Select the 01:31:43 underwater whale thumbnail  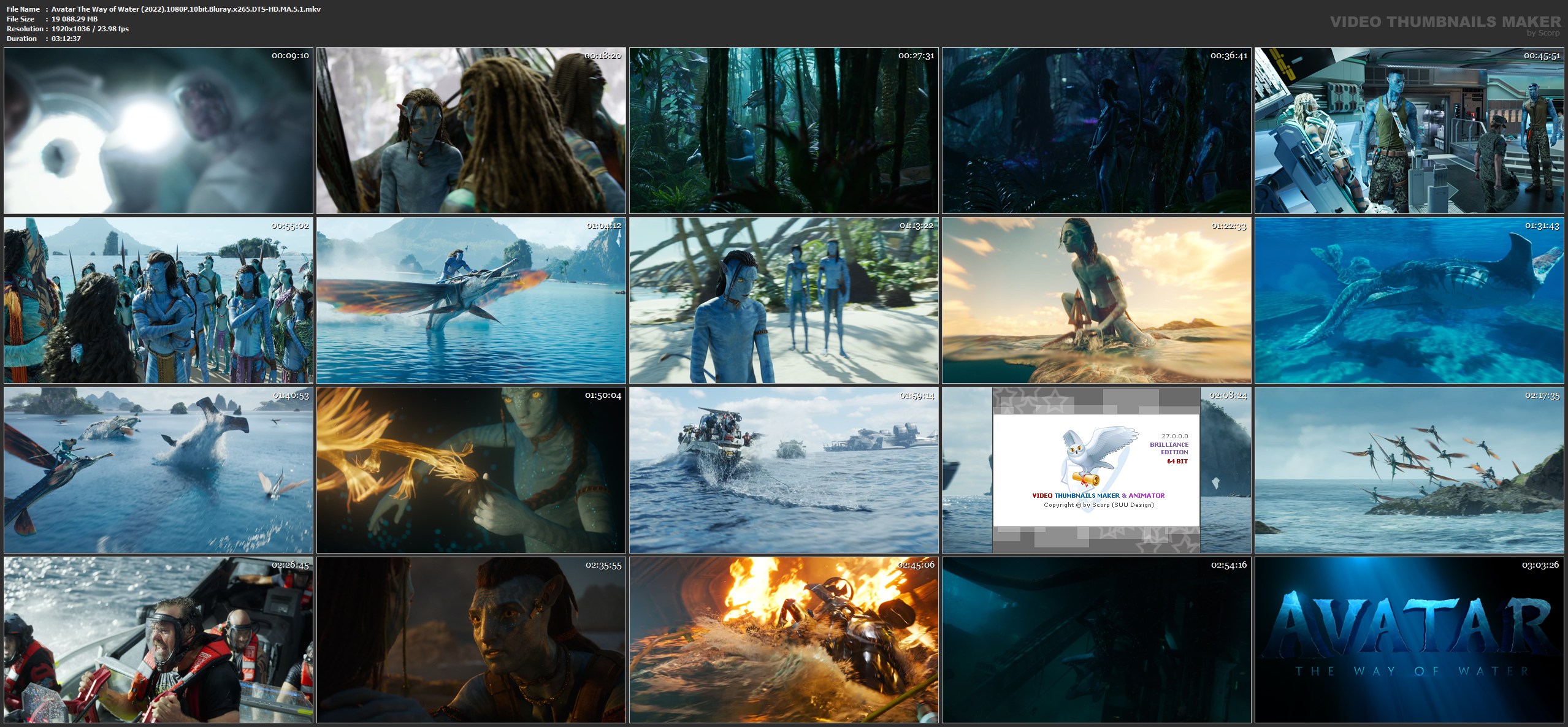point(1409,300)
